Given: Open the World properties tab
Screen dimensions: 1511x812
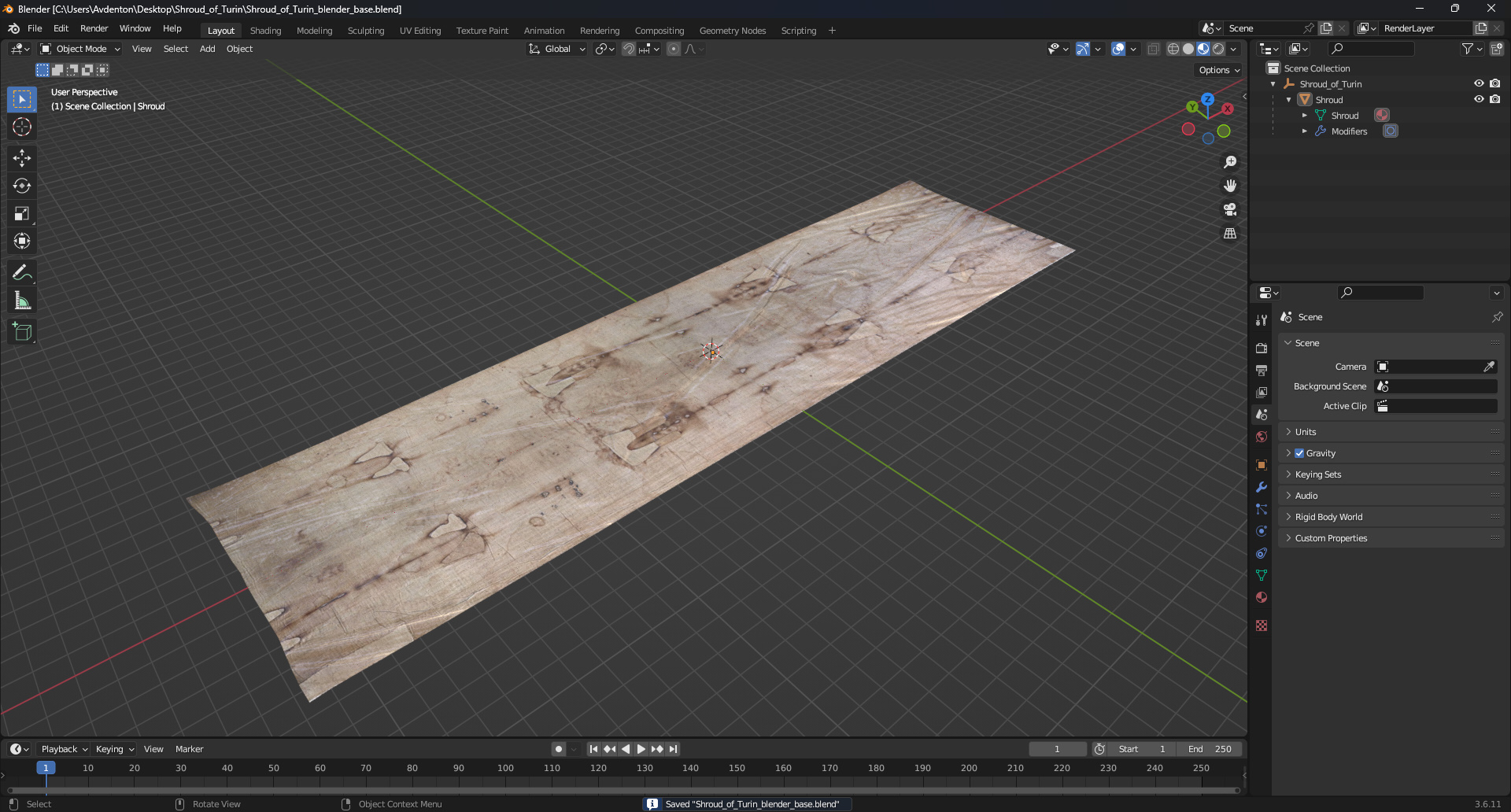Looking at the screenshot, I should [1262, 437].
